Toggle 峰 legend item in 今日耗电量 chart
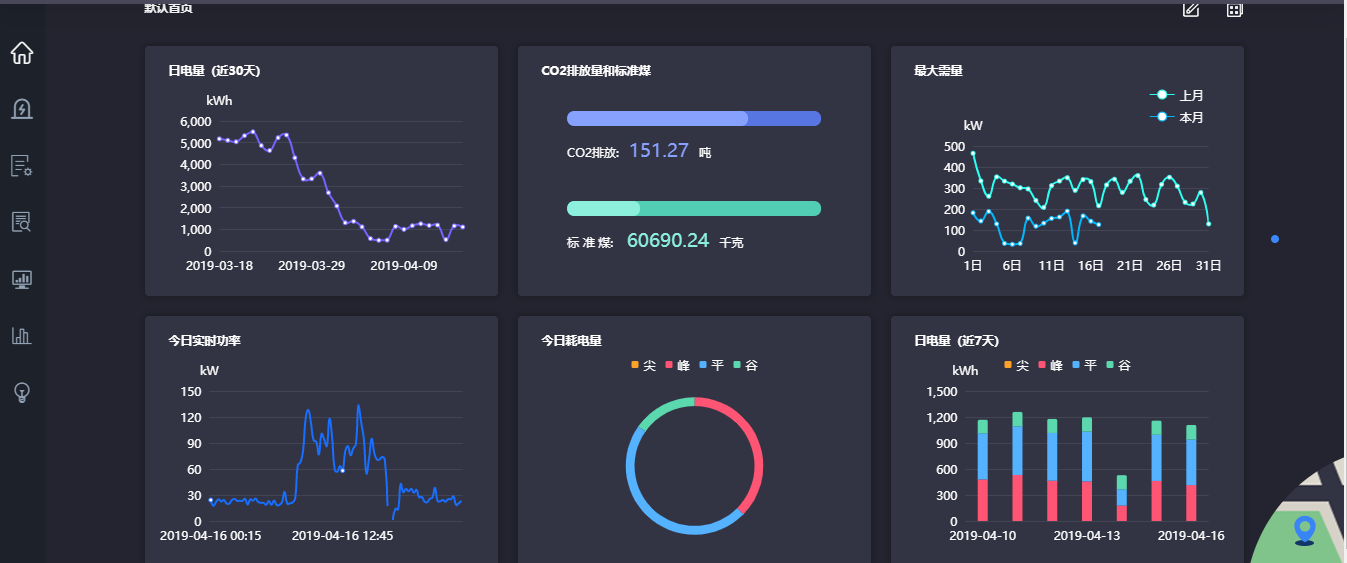Screen dimensions: 1347x563 678,366
